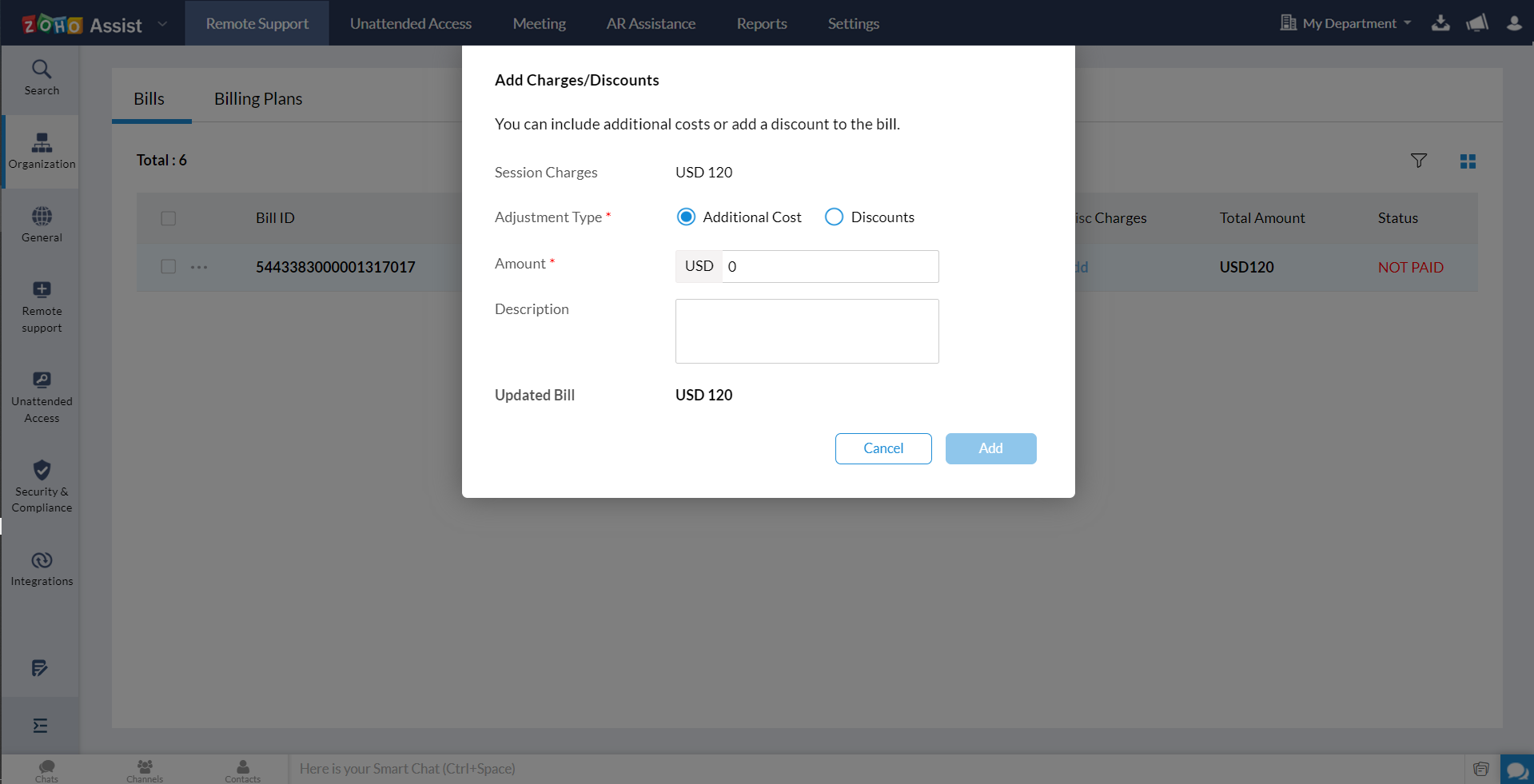This screenshot has width=1534, height=784.
Task: Open the Reports menu in top navigation
Action: tap(761, 23)
